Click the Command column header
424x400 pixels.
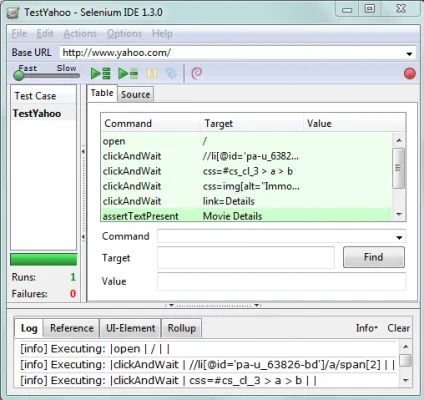(x=151, y=123)
